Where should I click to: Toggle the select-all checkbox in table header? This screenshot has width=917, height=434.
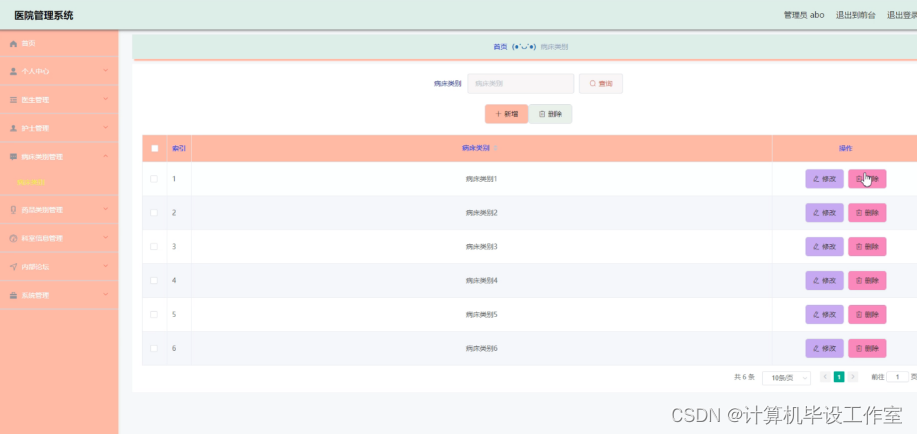(x=154, y=149)
